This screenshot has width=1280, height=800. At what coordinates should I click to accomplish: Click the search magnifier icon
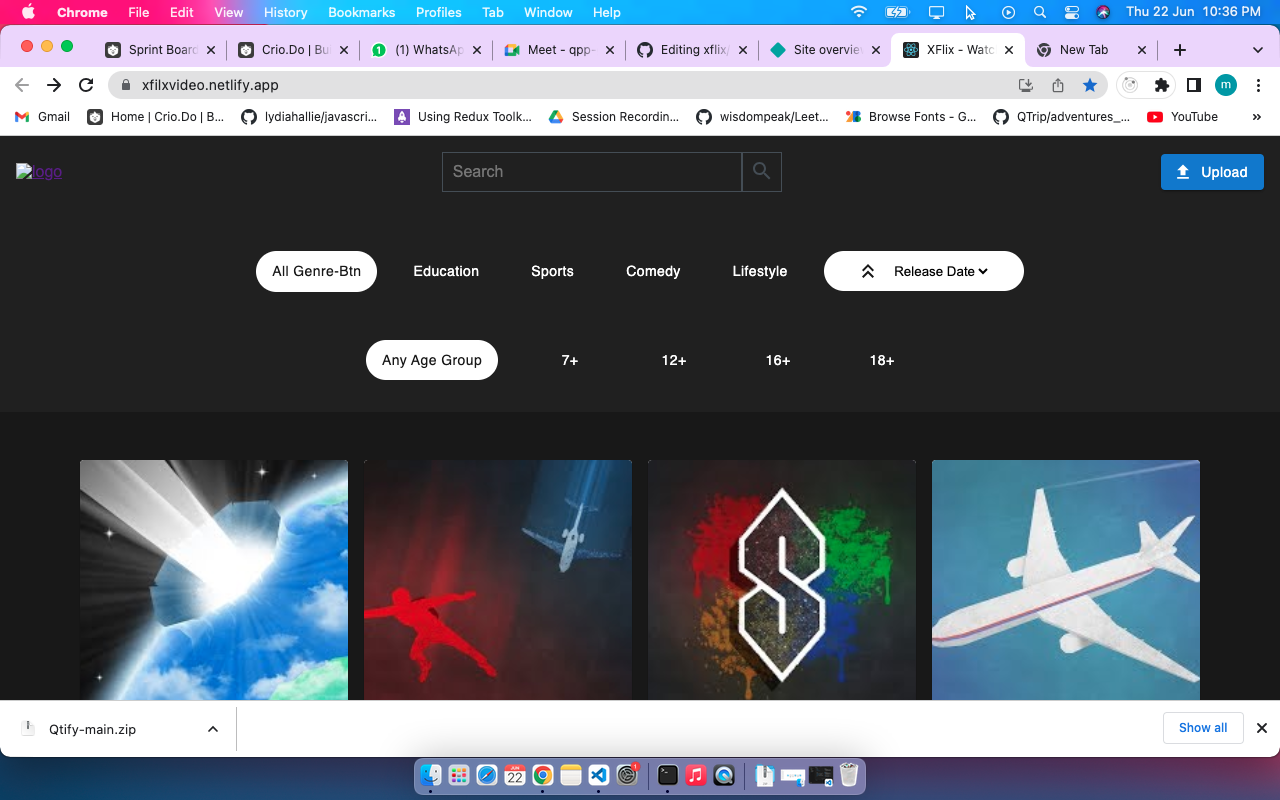pyautogui.click(x=761, y=171)
